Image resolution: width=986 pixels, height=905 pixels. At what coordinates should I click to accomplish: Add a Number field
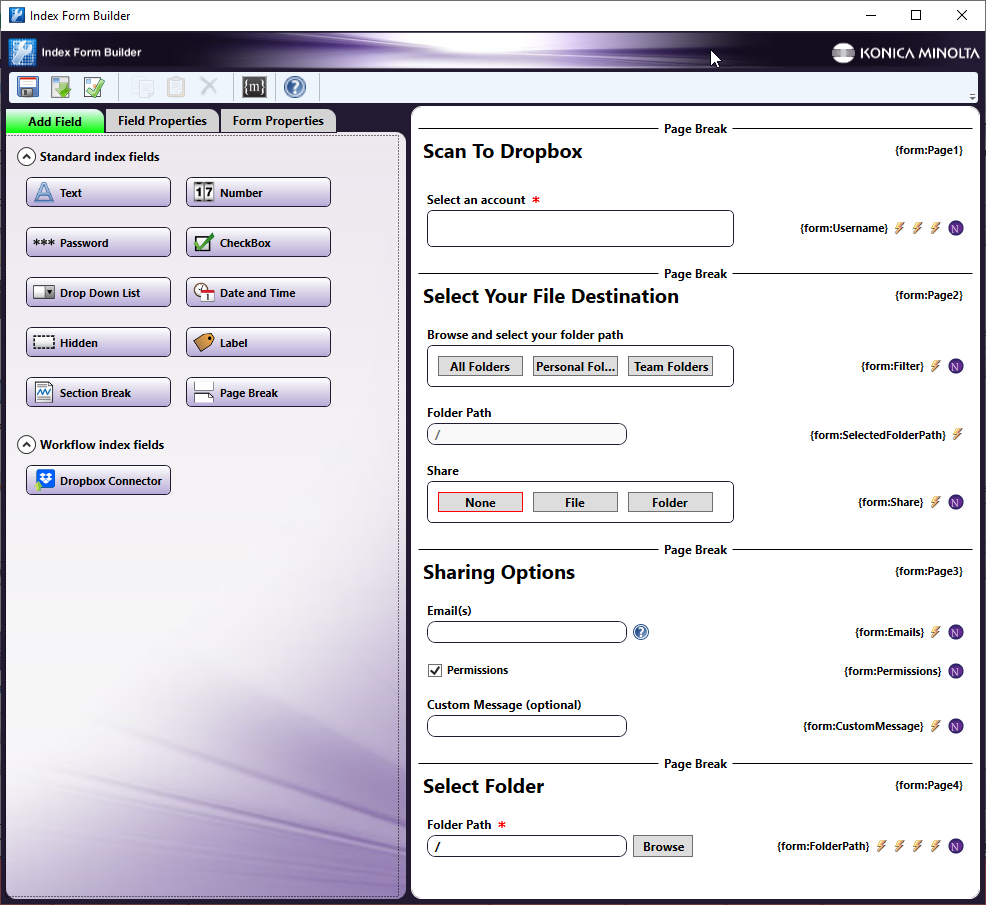click(x=258, y=192)
